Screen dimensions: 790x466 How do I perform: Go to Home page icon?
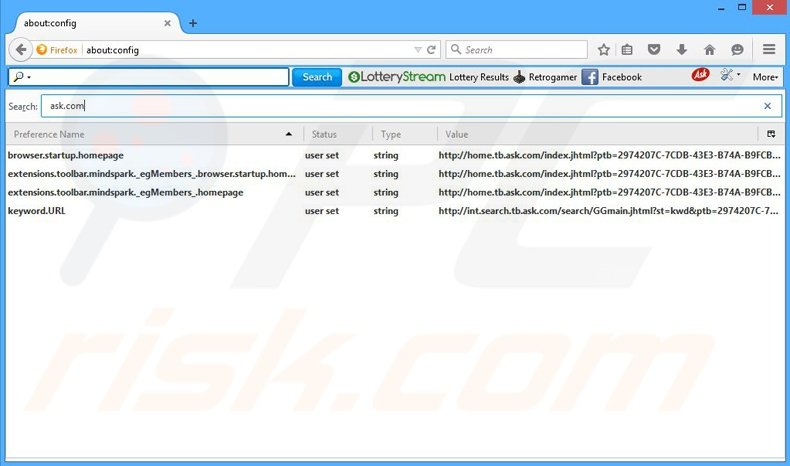(709, 49)
